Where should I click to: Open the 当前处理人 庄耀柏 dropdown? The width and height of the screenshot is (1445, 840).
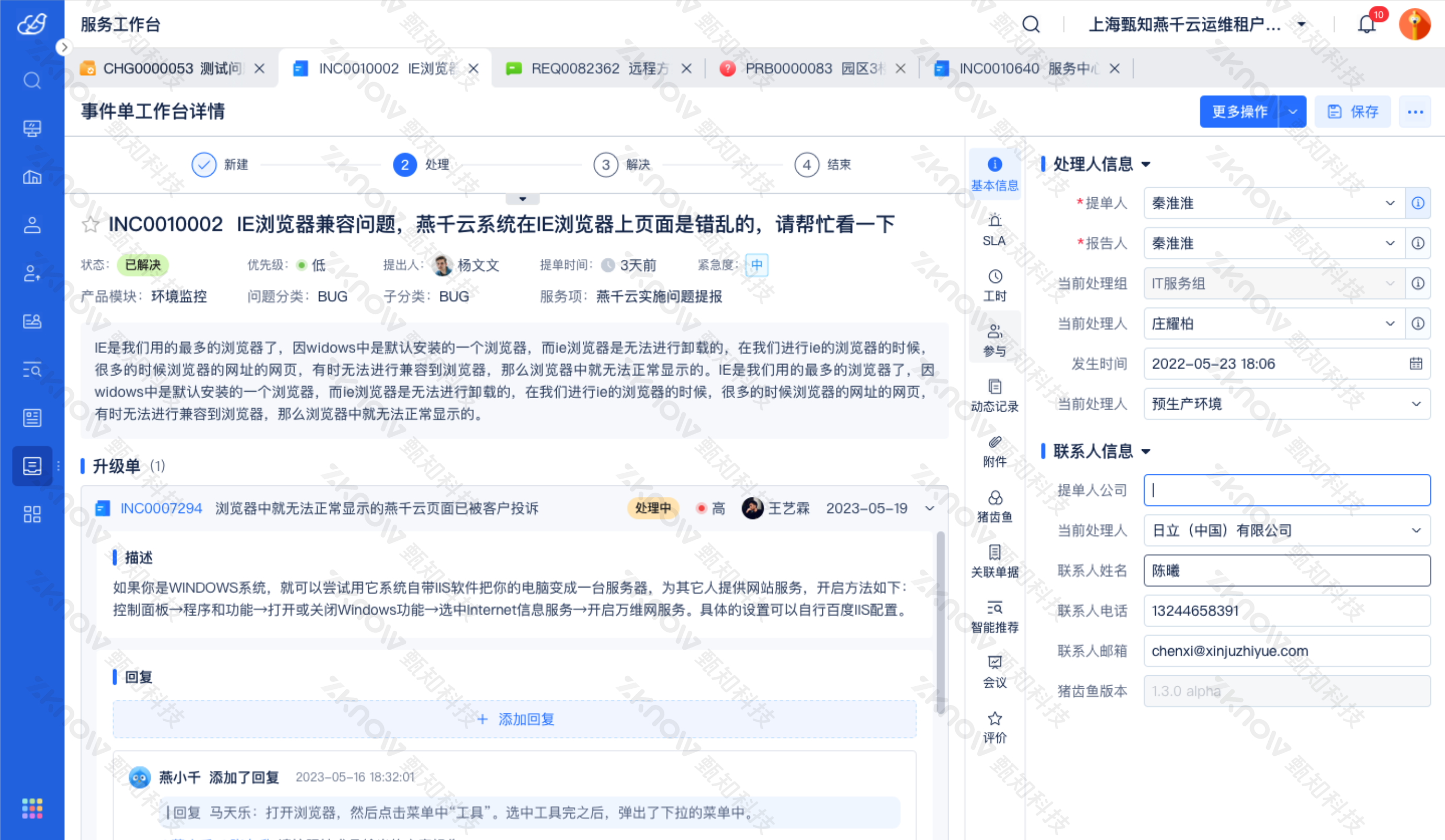pyautogui.click(x=1274, y=323)
